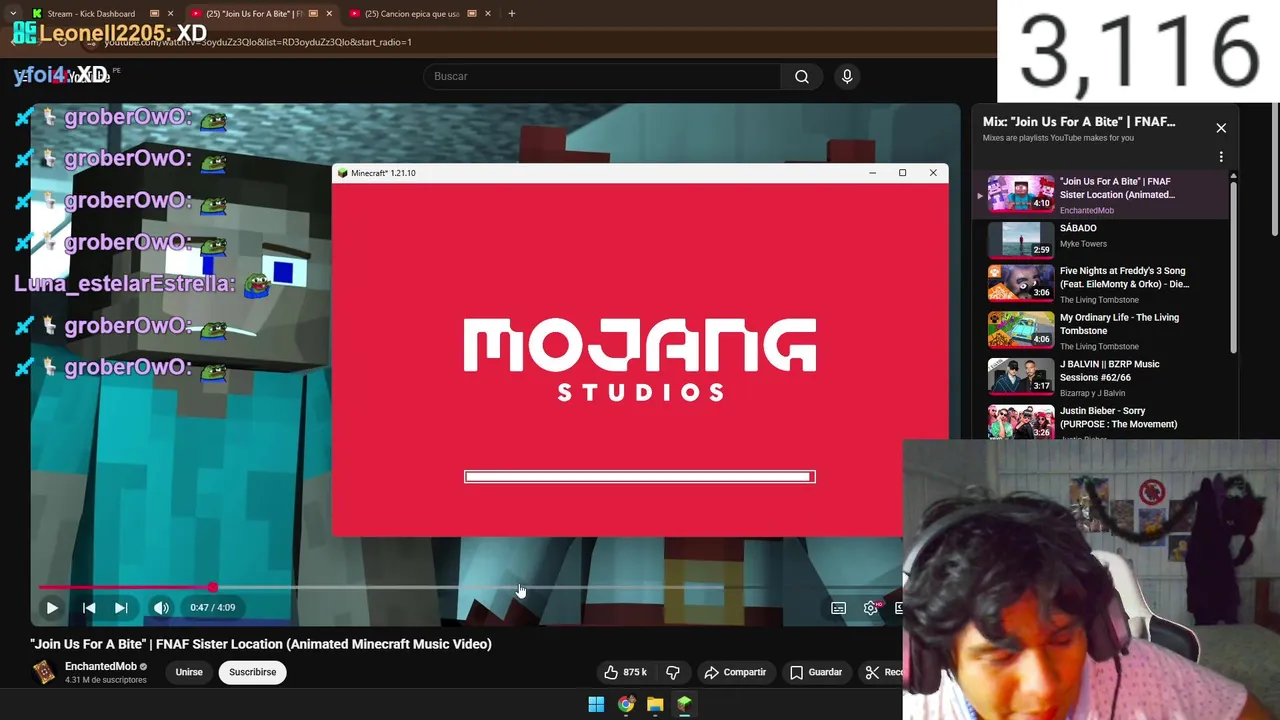
Task: Open the EnchantedMob channel avatar
Action: click(x=44, y=672)
